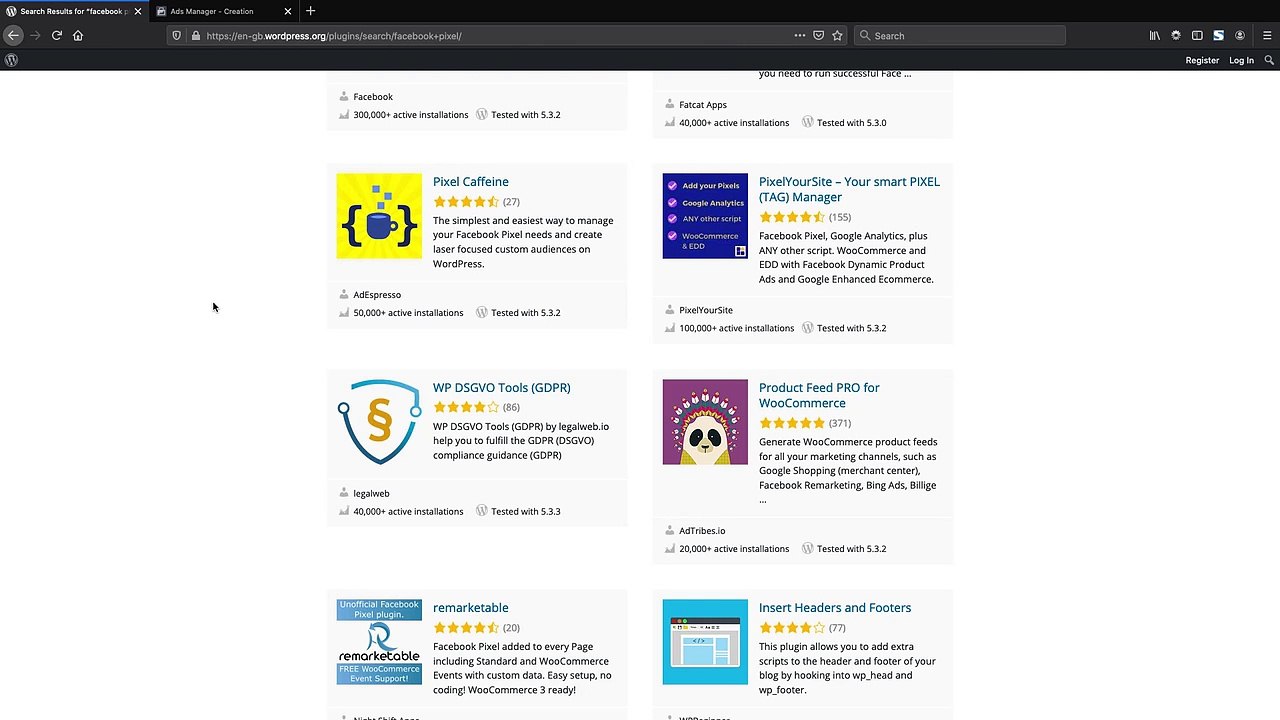Open Insert Headers and Footers link
Image resolution: width=1280 pixels, height=720 pixels.
pos(834,608)
